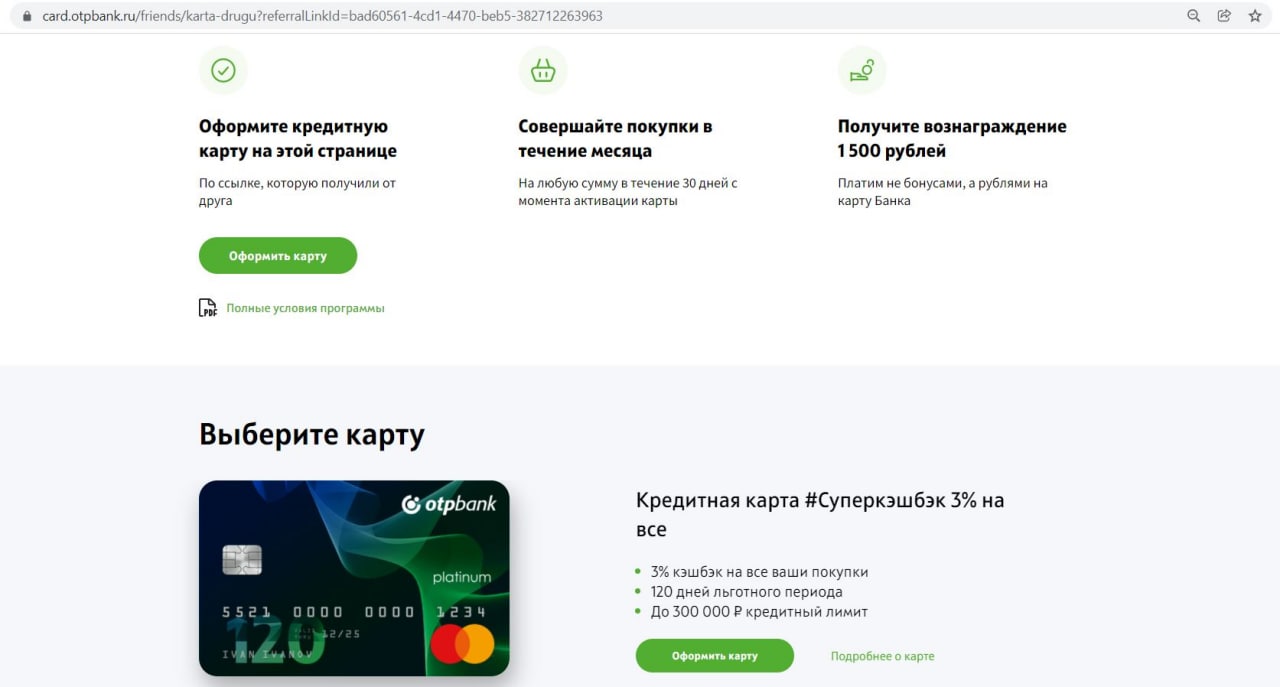Click the shopping basket icon
This screenshot has height=687, width=1280.
pyautogui.click(x=543, y=70)
